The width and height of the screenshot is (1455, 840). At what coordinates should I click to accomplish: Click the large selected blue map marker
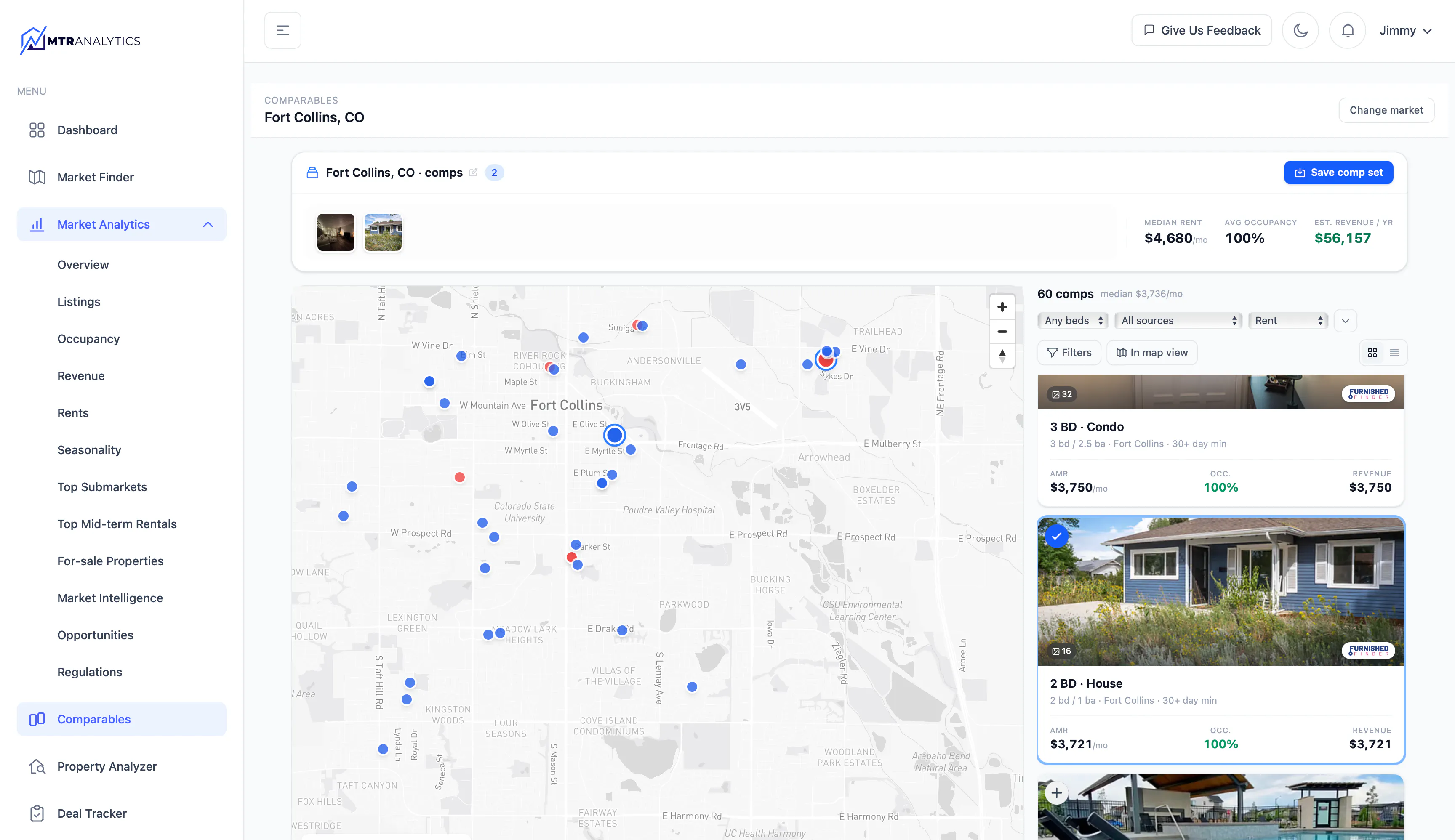pos(614,435)
